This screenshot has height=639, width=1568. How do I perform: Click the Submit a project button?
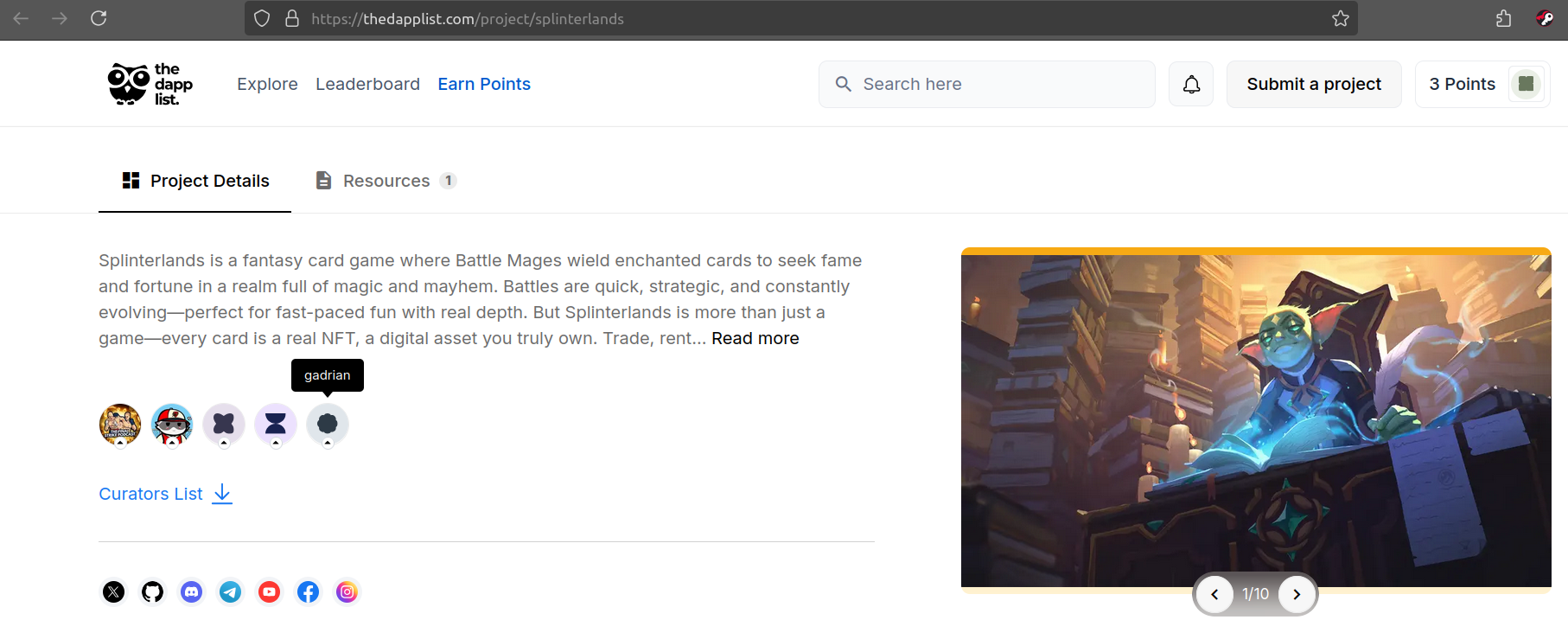[1314, 84]
